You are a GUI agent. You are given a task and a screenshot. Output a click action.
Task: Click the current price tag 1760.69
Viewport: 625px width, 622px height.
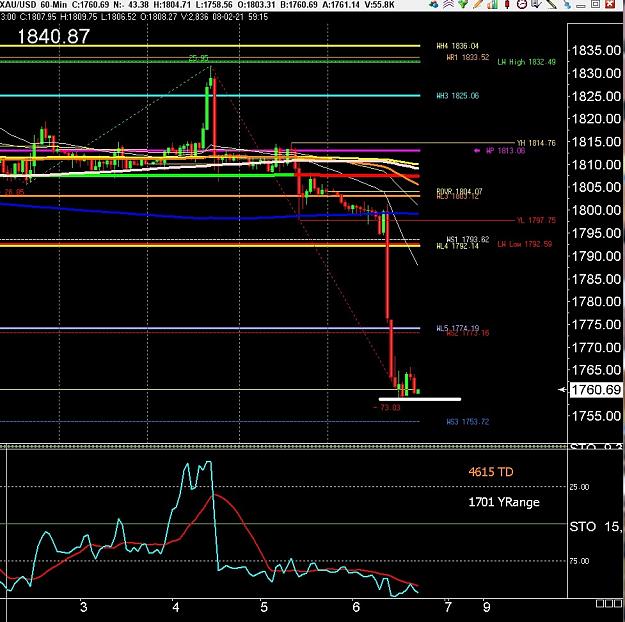(596, 390)
